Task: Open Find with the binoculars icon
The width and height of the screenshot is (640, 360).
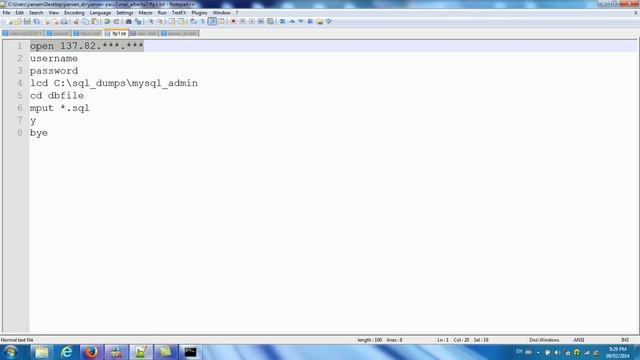Action: click(x=129, y=21)
